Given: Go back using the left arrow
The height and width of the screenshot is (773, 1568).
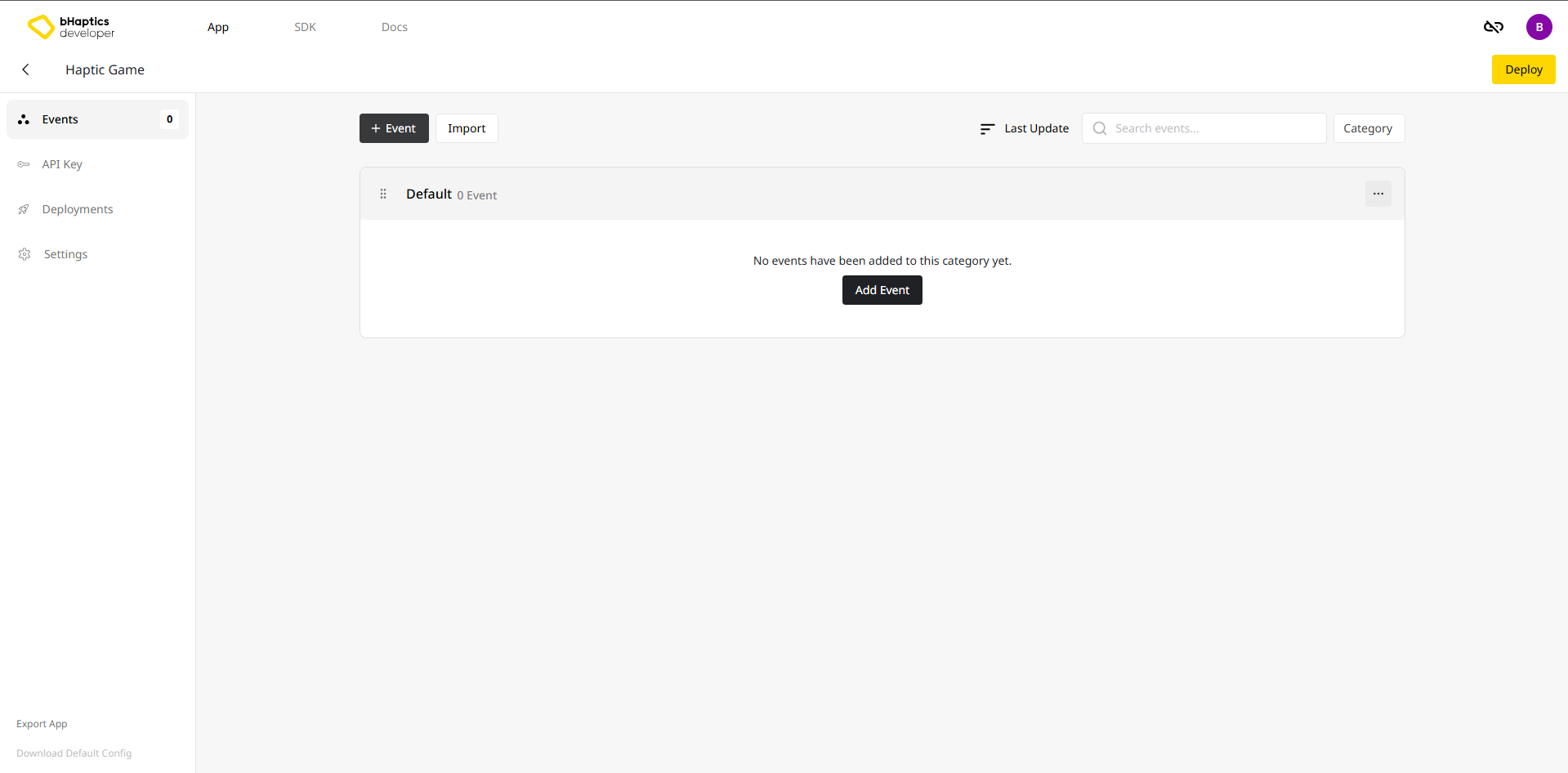Looking at the screenshot, I should coord(25,69).
